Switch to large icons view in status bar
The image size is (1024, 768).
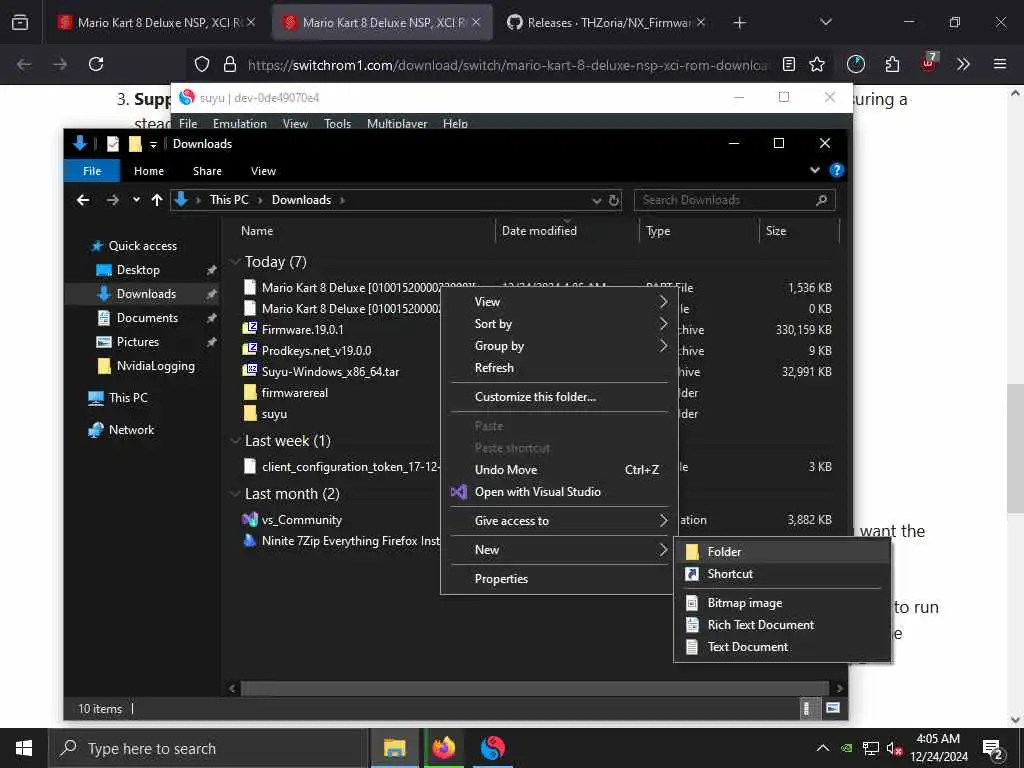coord(833,708)
